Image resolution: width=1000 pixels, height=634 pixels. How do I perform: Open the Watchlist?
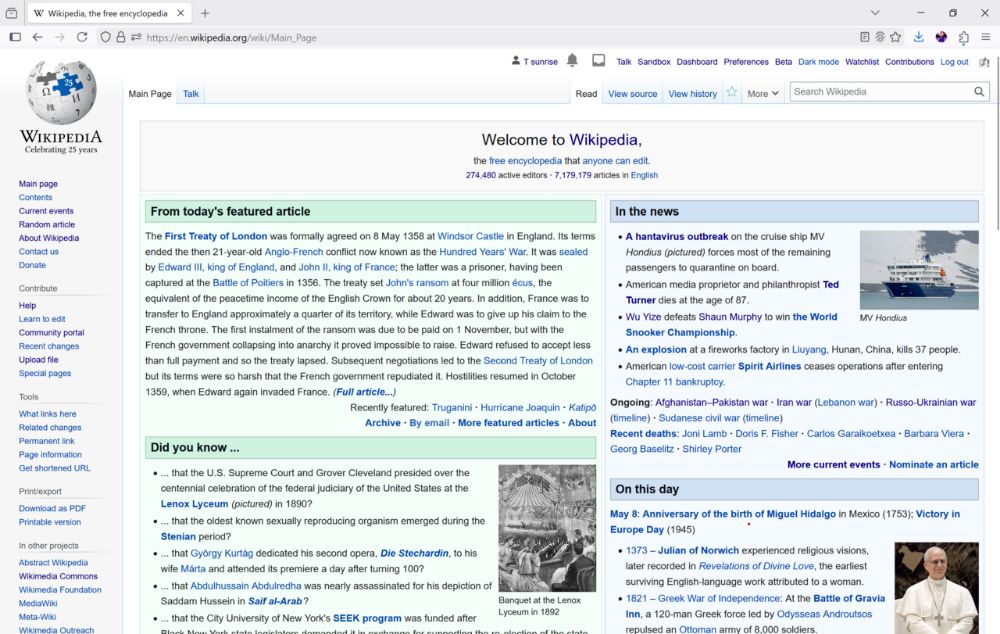(x=862, y=62)
